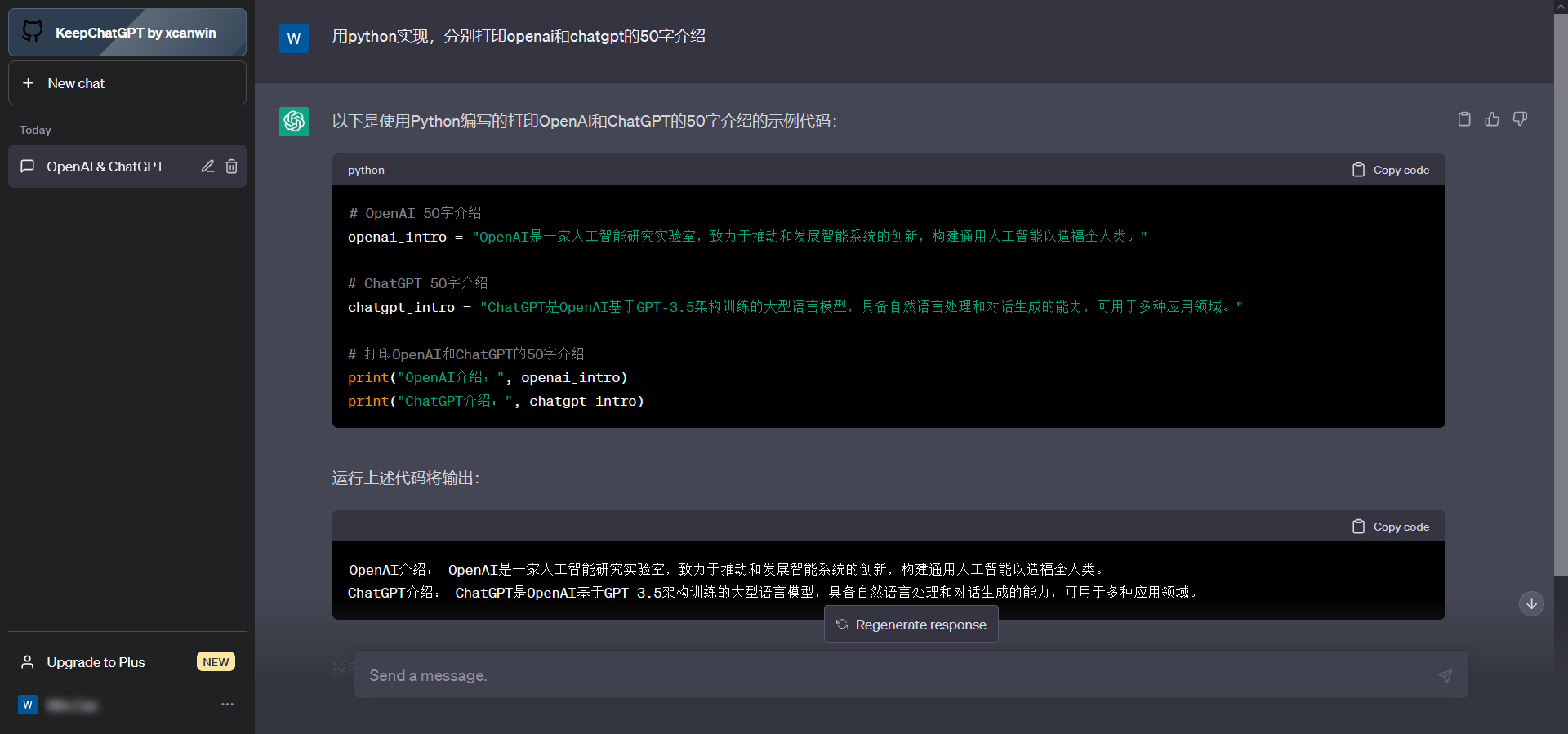Give thumbs up to the response
The image size is (1568, 734).
click(x=1492, y=119)
